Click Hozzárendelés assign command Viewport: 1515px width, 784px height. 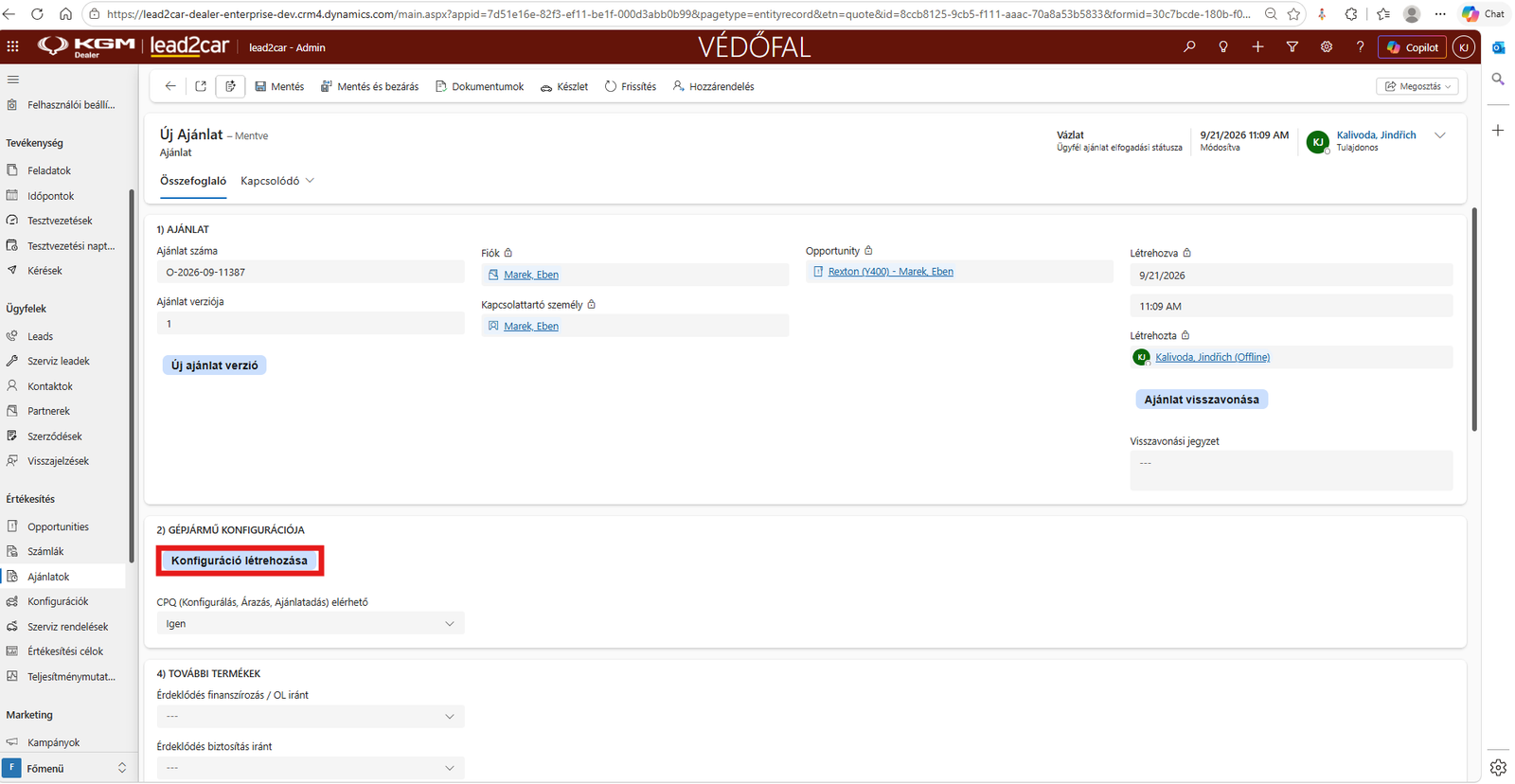(713, 86)
